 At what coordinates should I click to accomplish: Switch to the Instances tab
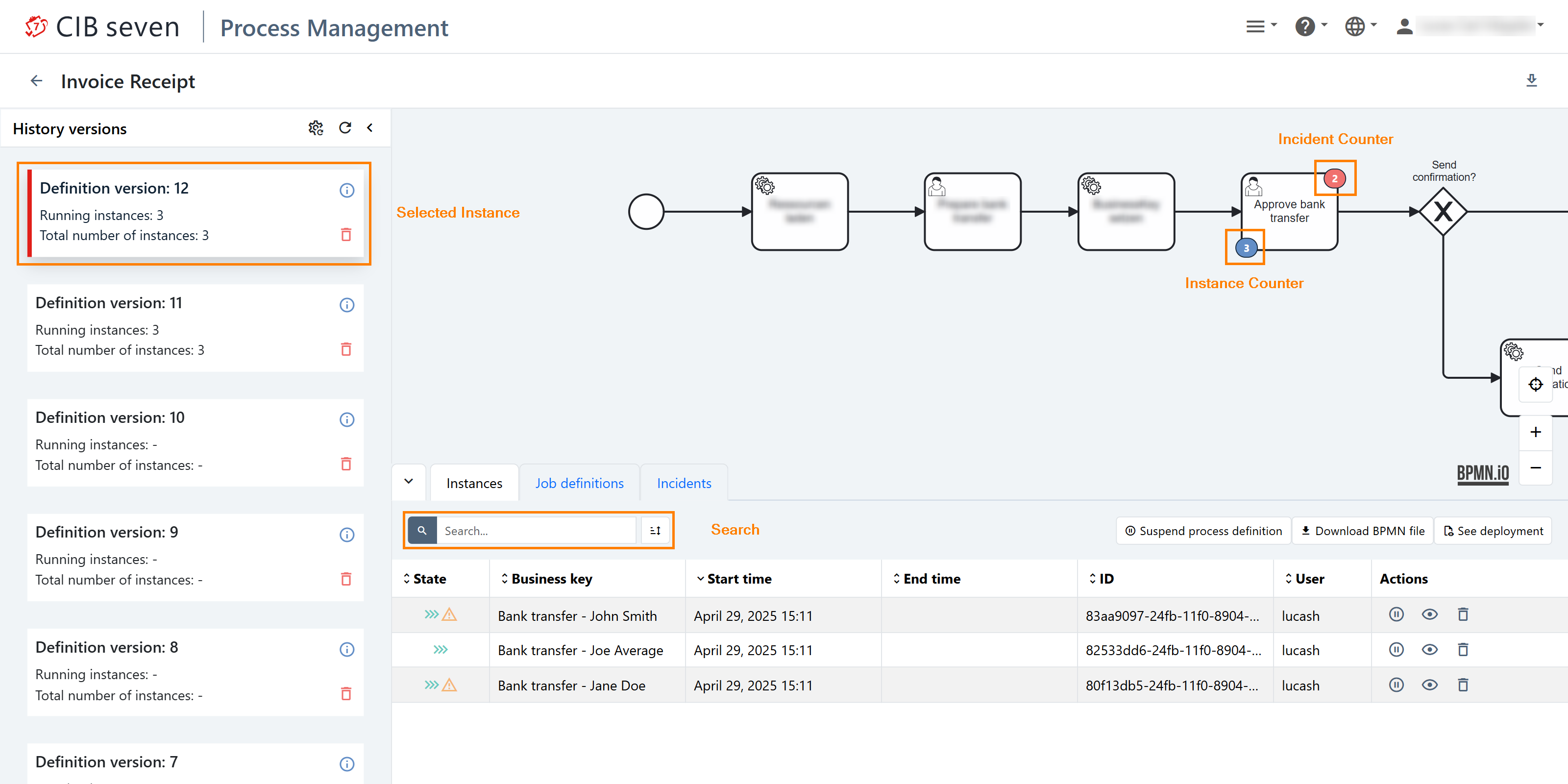(474, 483)
